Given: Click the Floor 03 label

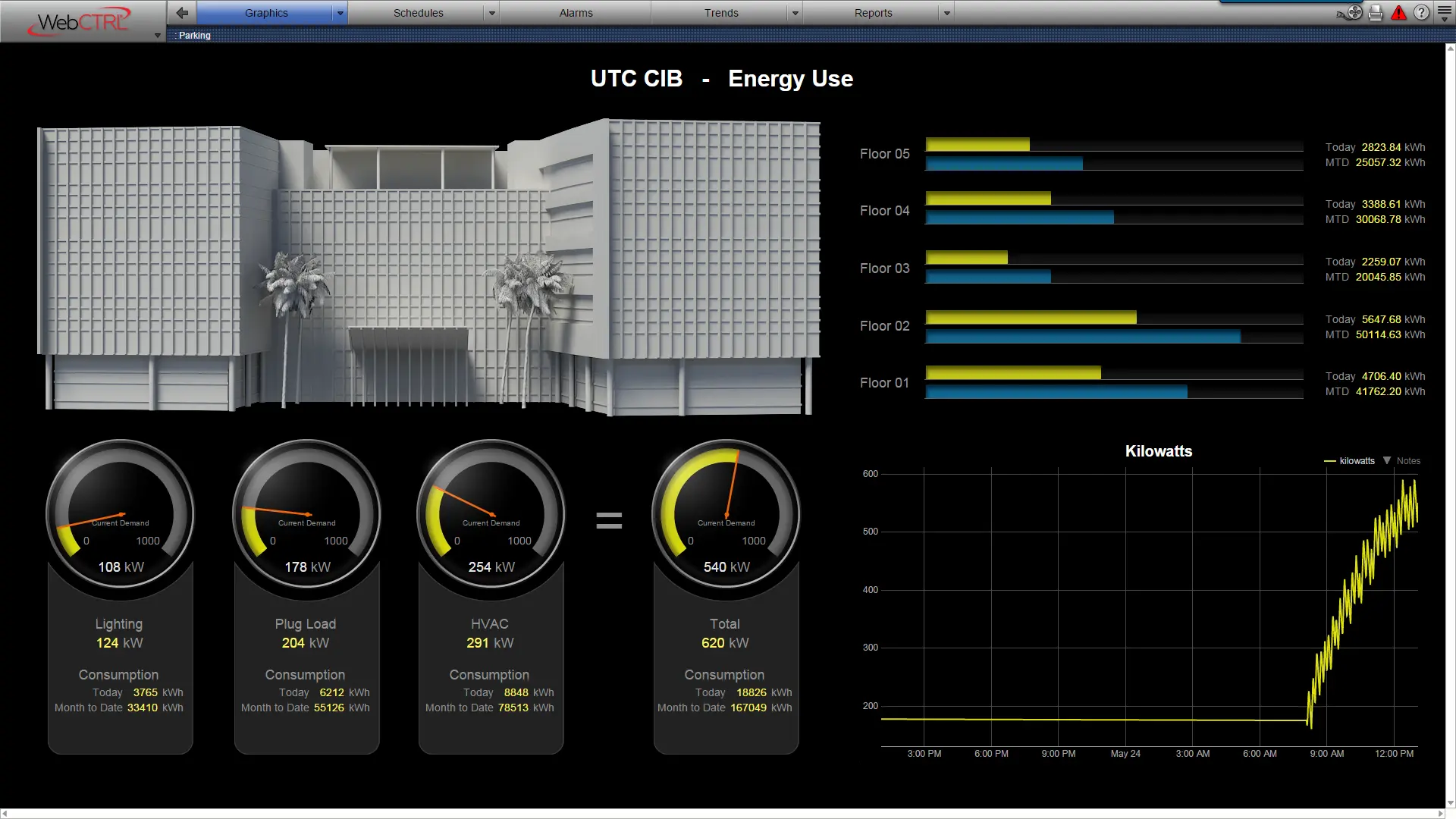Looking at the screenshot, I should coord(884,268).
